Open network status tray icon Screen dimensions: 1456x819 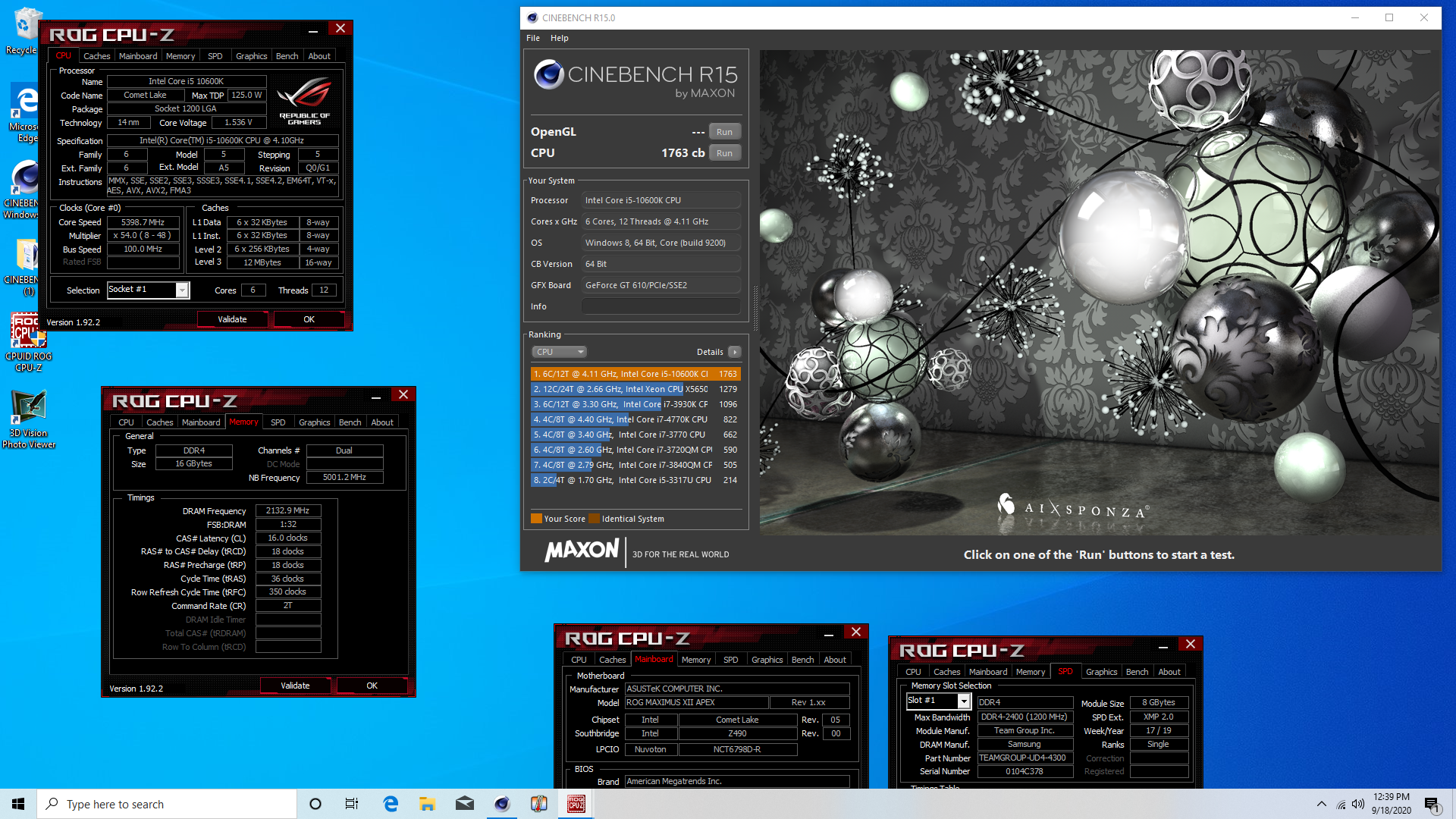coord(1341,804)
